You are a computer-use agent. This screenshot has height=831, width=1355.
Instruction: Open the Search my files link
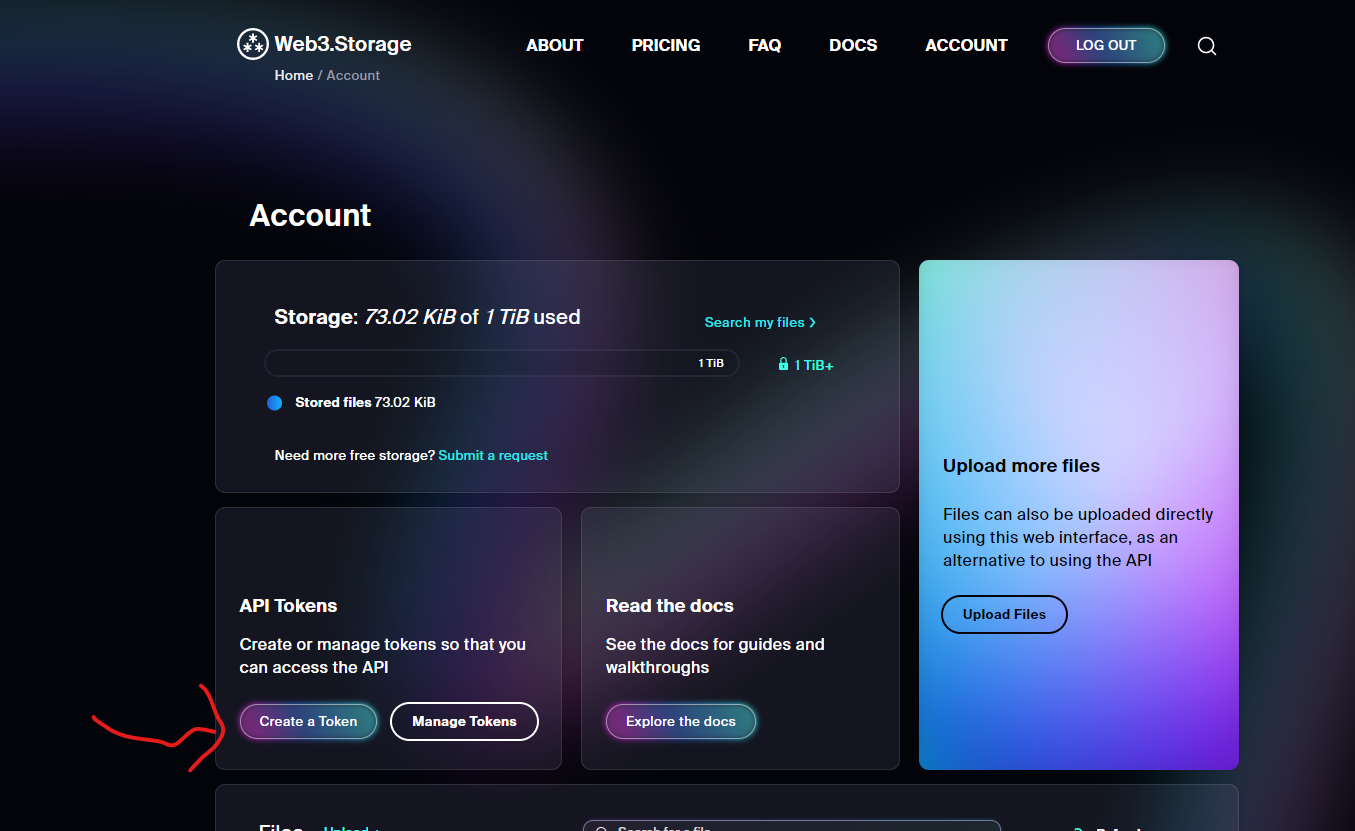[760, 322]
